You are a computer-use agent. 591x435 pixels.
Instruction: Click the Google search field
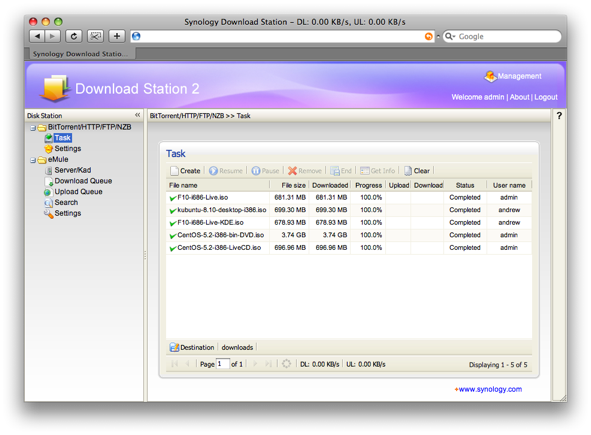click(502, 37)
